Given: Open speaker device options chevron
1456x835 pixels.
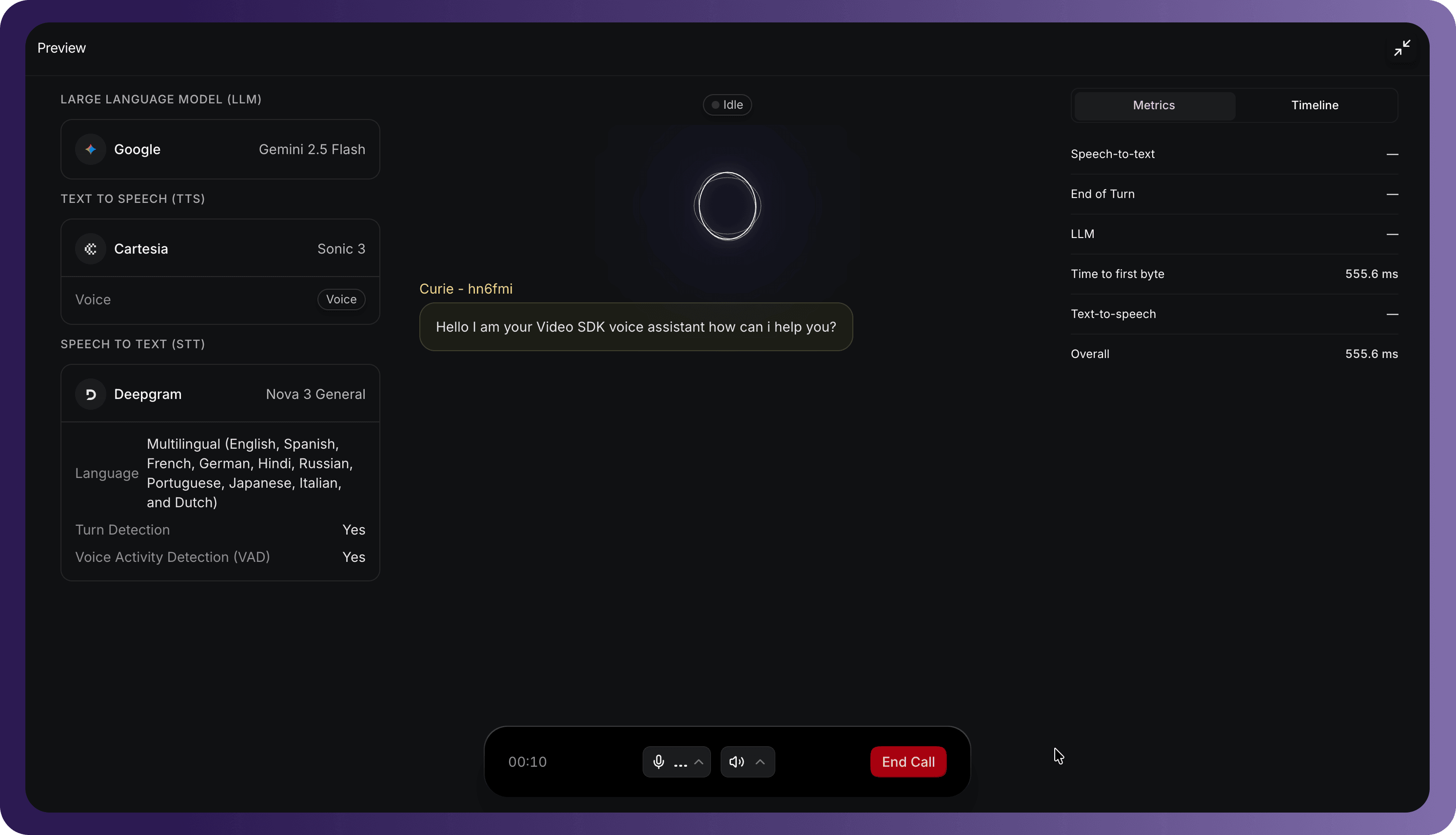Looking at the screenshot, I should pos(760,761).
